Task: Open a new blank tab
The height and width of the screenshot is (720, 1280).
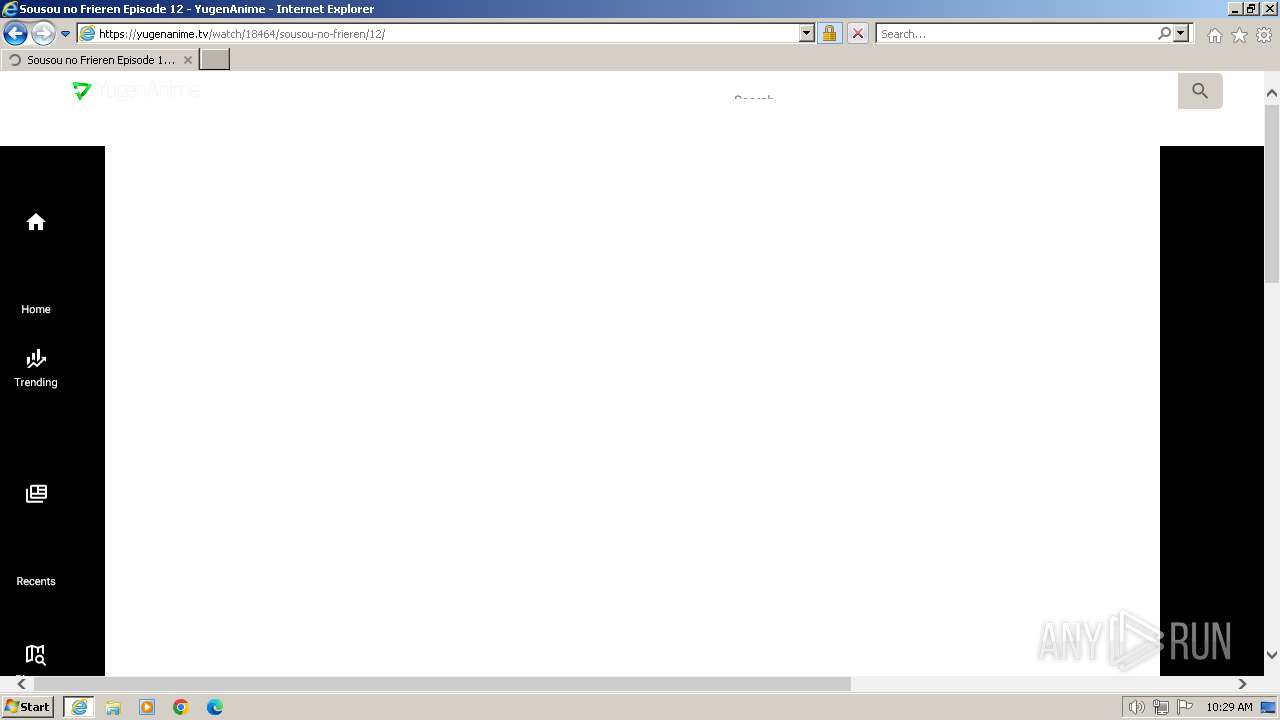Action: coord(215,59)
